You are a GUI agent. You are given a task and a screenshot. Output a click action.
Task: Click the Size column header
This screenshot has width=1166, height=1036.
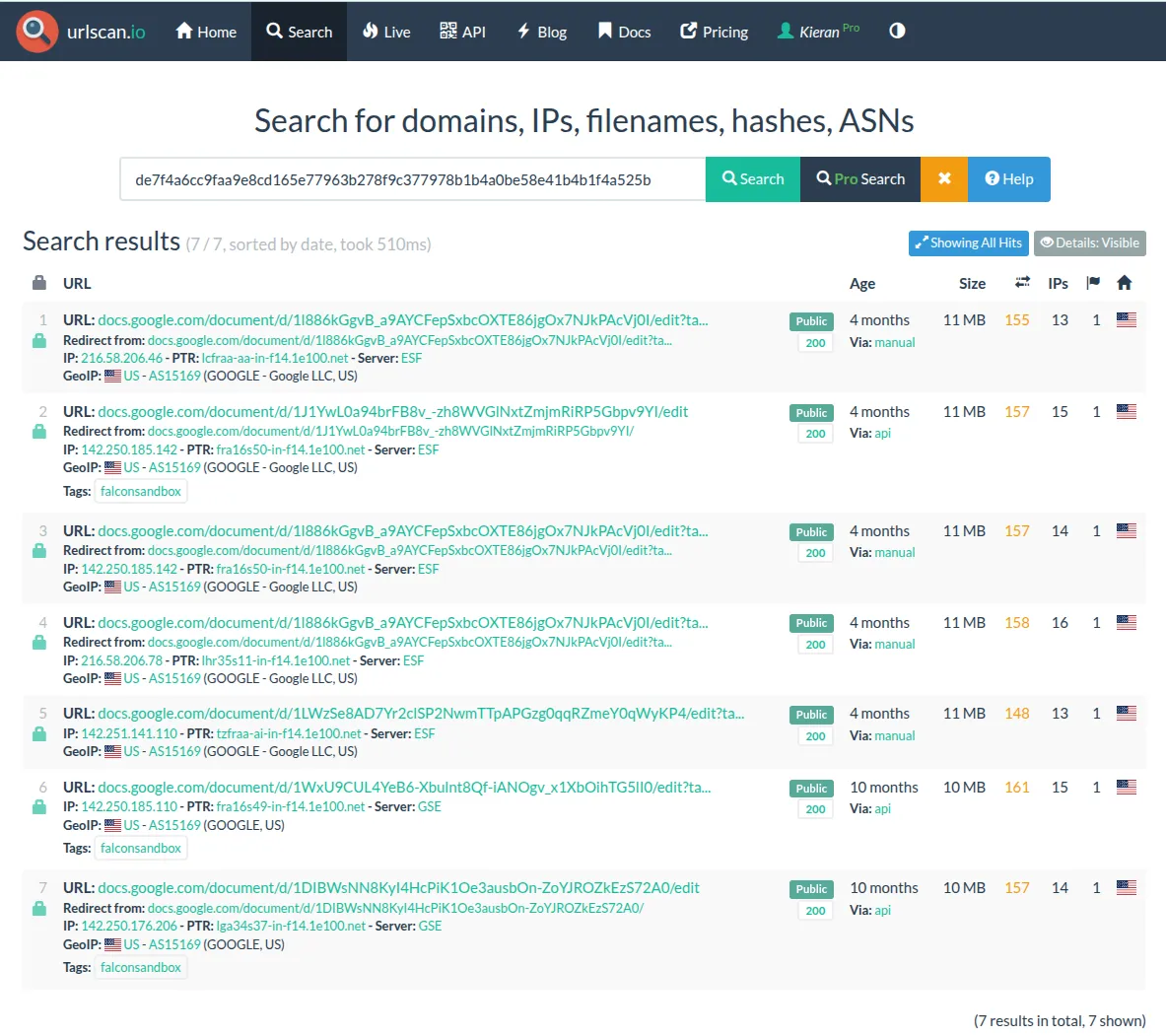point(972,283)
